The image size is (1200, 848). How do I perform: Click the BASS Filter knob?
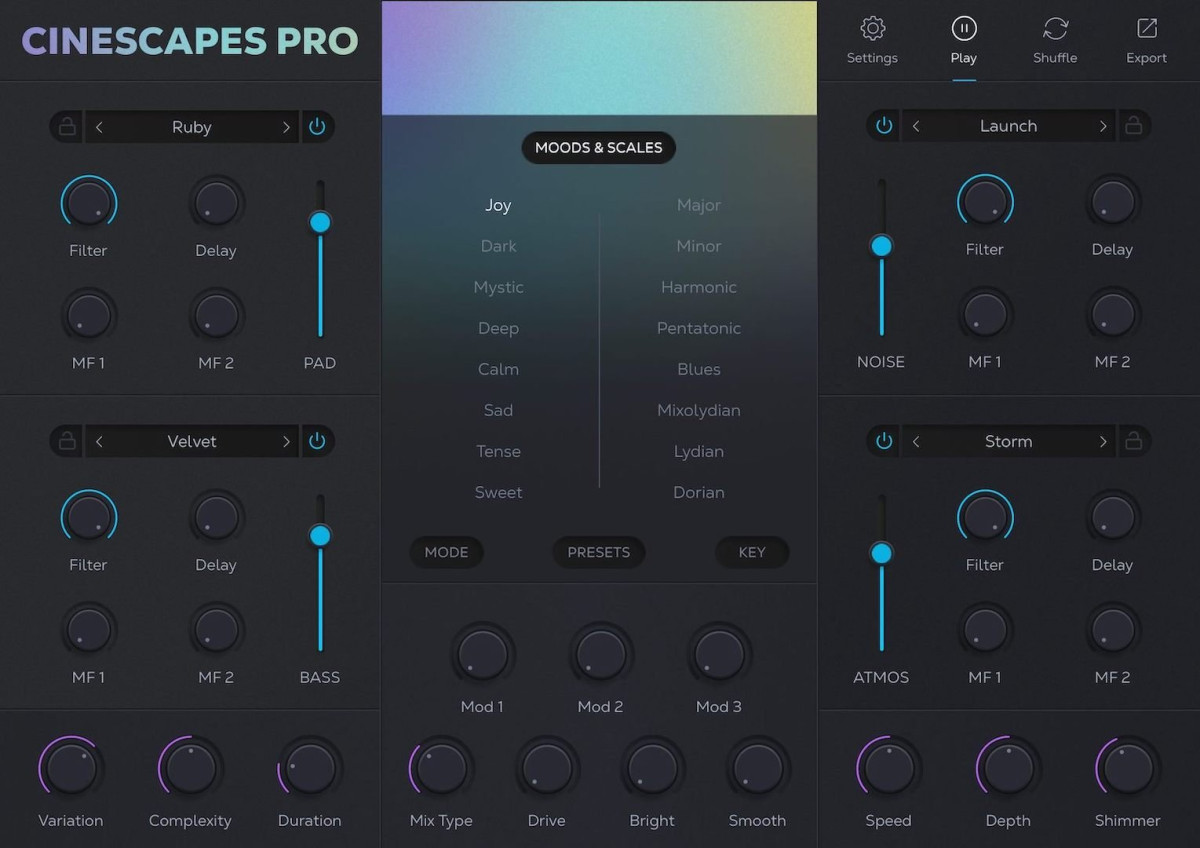coord(89,518)
